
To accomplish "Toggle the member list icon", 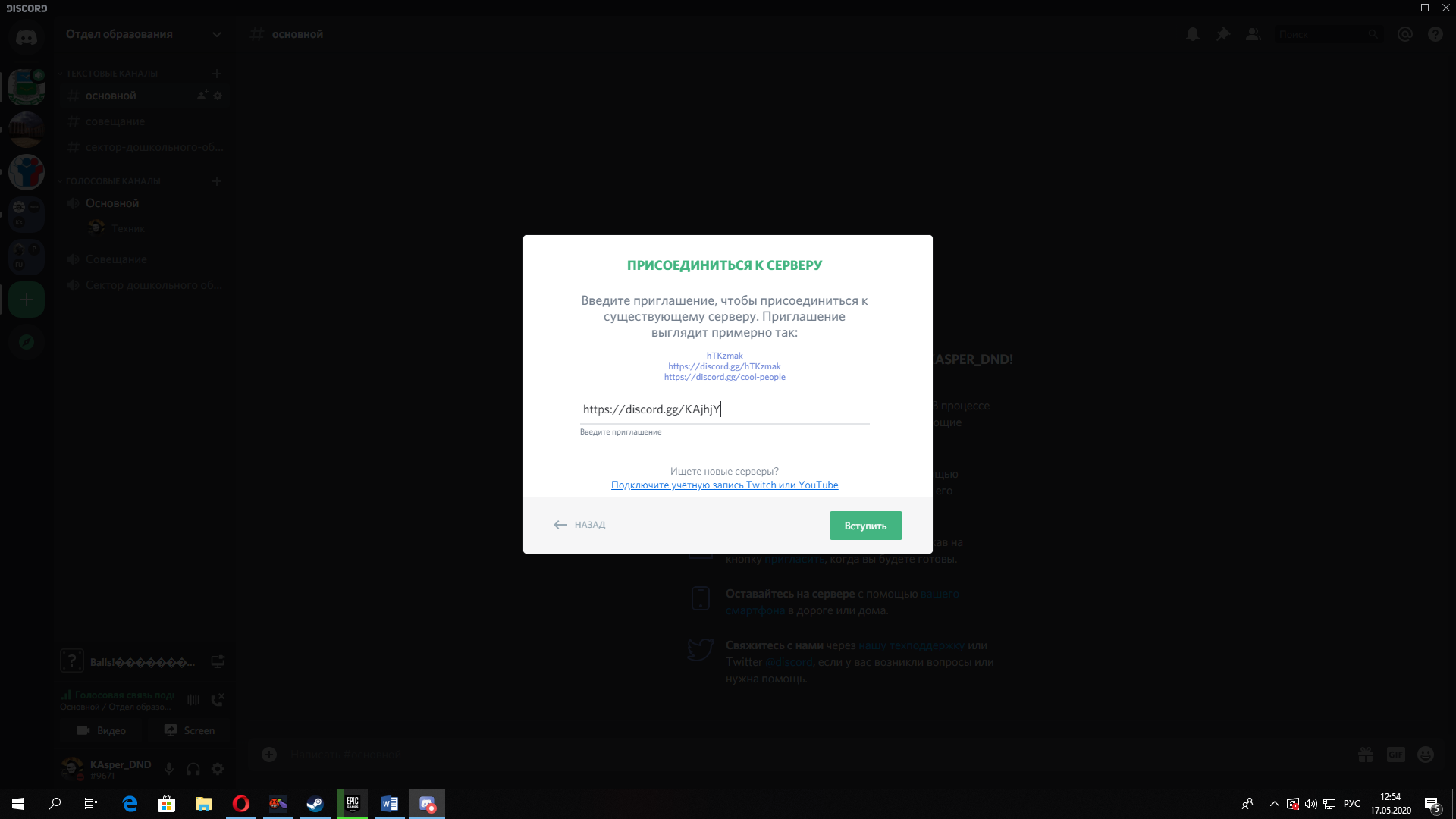I will (x=1254, y=34).
